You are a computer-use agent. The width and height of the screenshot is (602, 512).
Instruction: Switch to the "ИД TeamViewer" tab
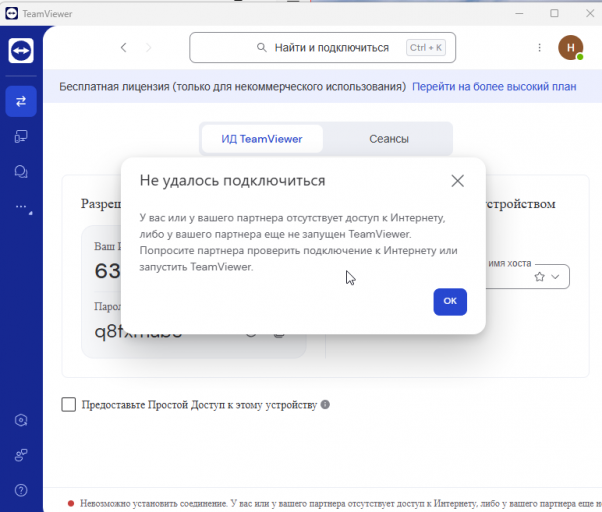point(262,139)
